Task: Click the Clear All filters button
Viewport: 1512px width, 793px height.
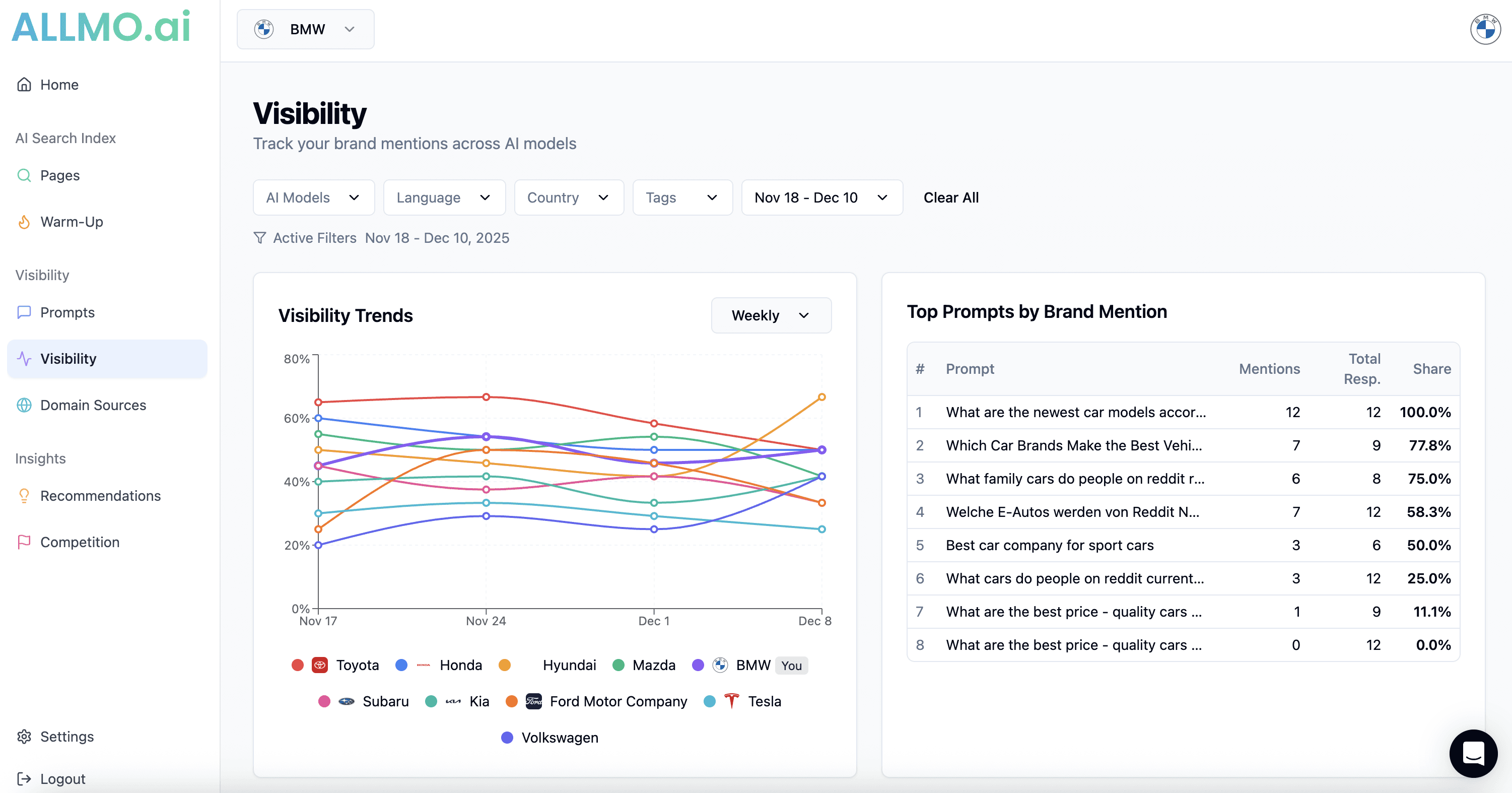Action: [x=950, y=198]
